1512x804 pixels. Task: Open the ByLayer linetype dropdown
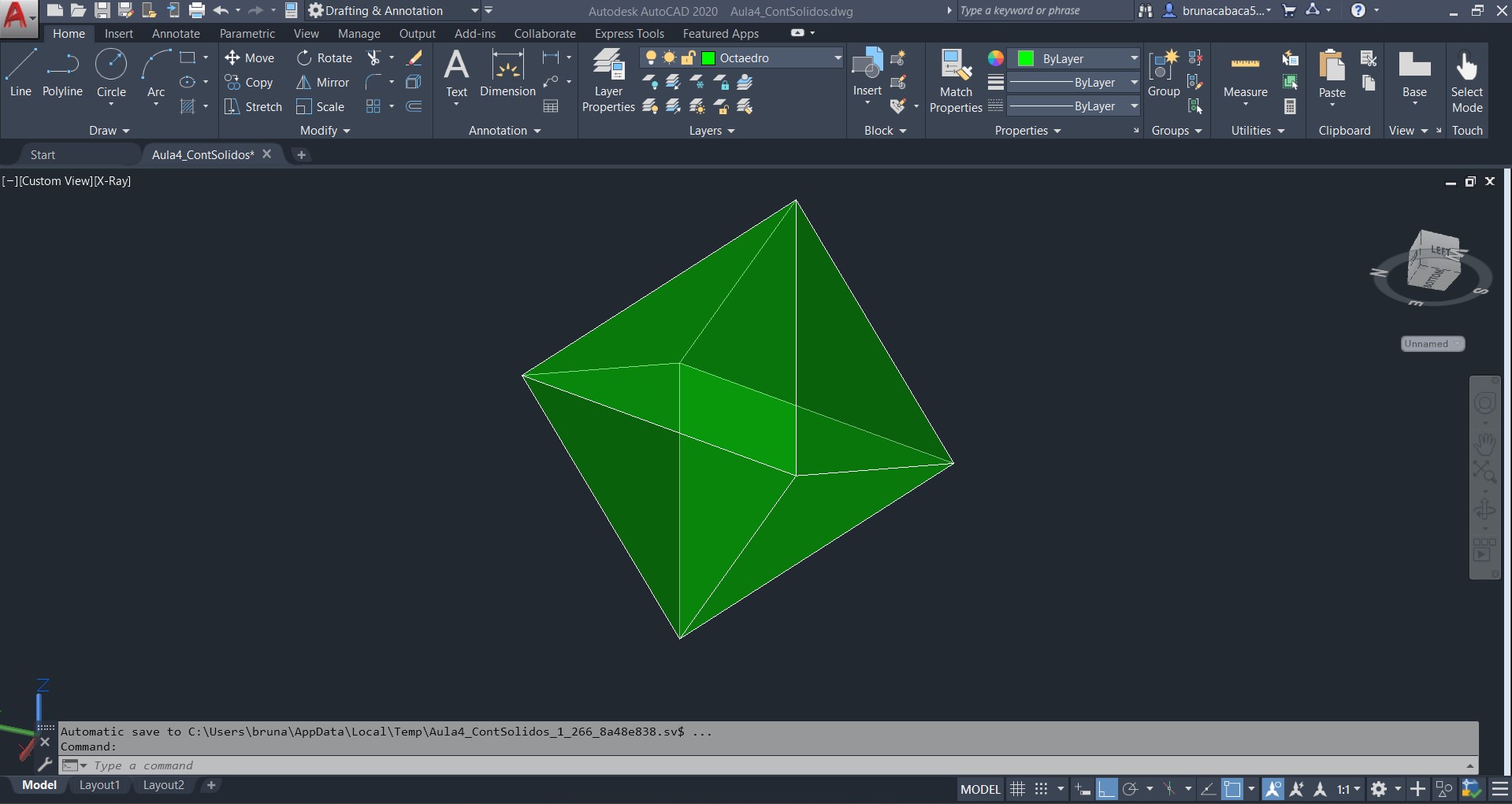(x=1134, y=106)
